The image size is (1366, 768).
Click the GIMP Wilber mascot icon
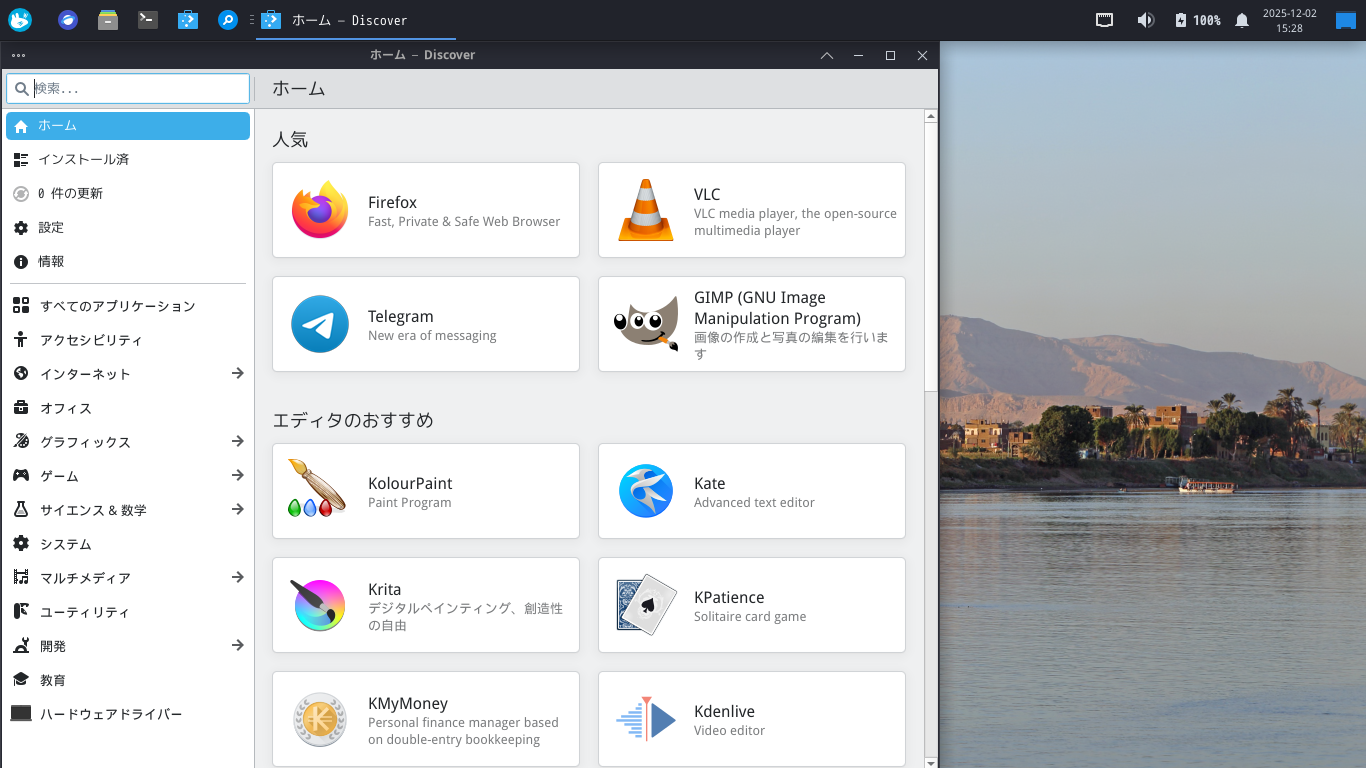click(645, 324)
